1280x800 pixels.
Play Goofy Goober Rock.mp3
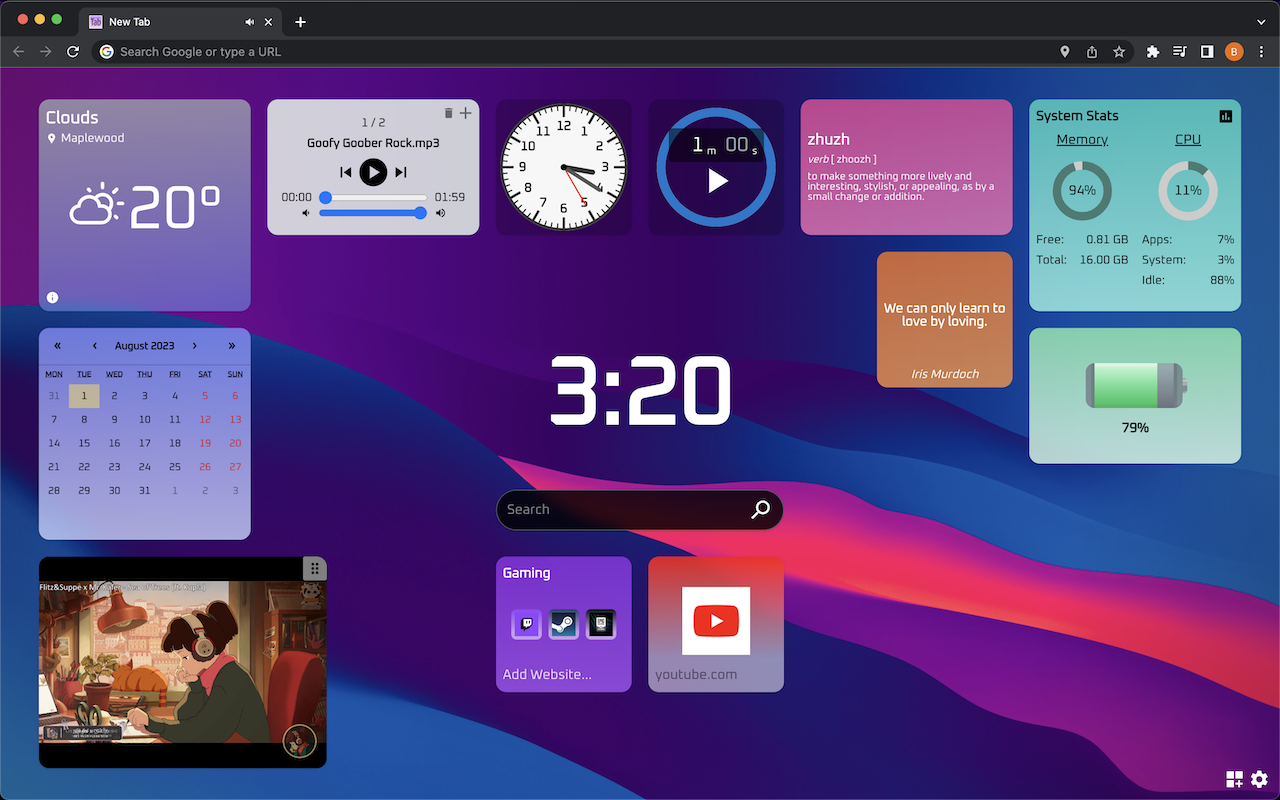[x=373, y=172]
